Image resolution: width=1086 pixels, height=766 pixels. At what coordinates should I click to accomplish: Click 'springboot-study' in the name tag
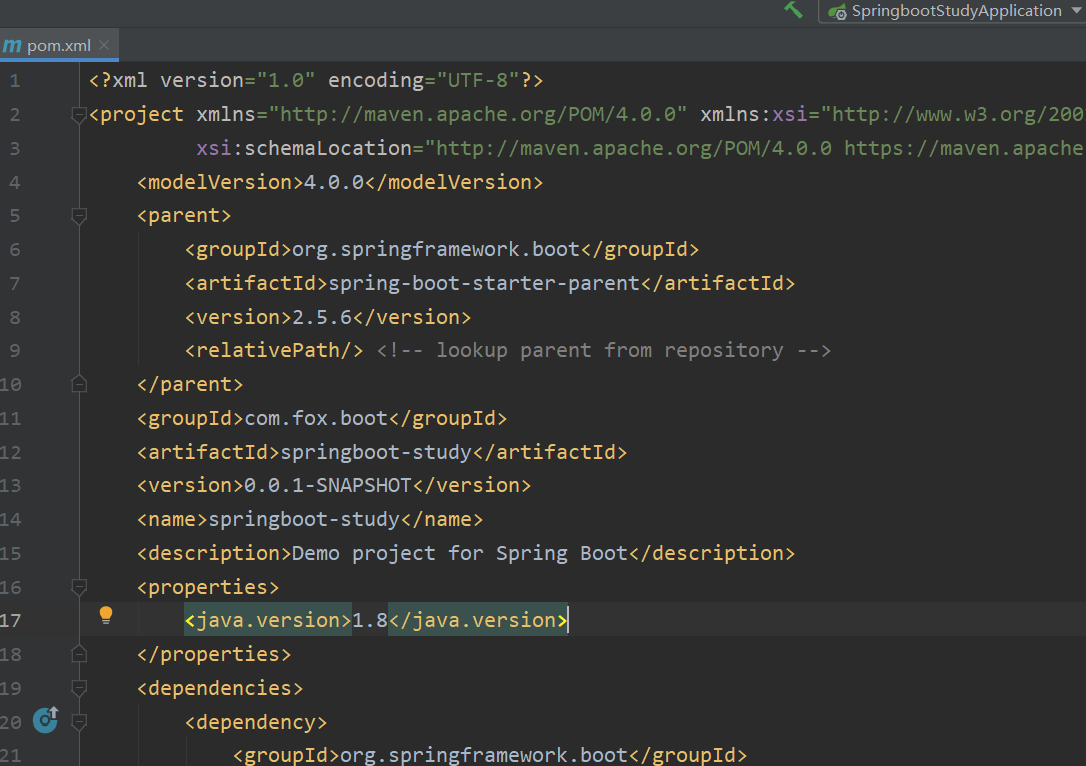point(304,519)
